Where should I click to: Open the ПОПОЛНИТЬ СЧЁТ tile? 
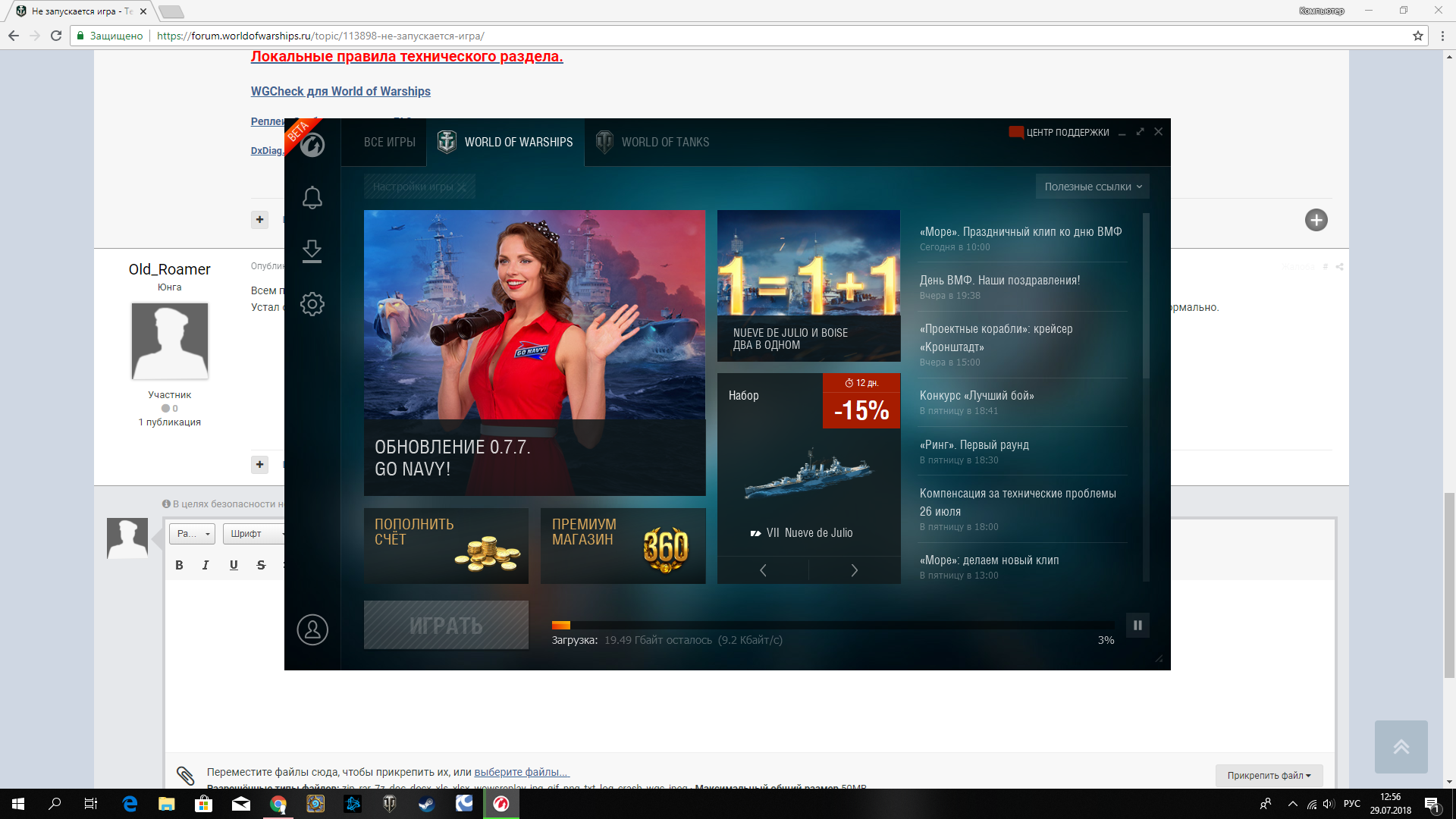pyautogui.click(x=446, y=546)
